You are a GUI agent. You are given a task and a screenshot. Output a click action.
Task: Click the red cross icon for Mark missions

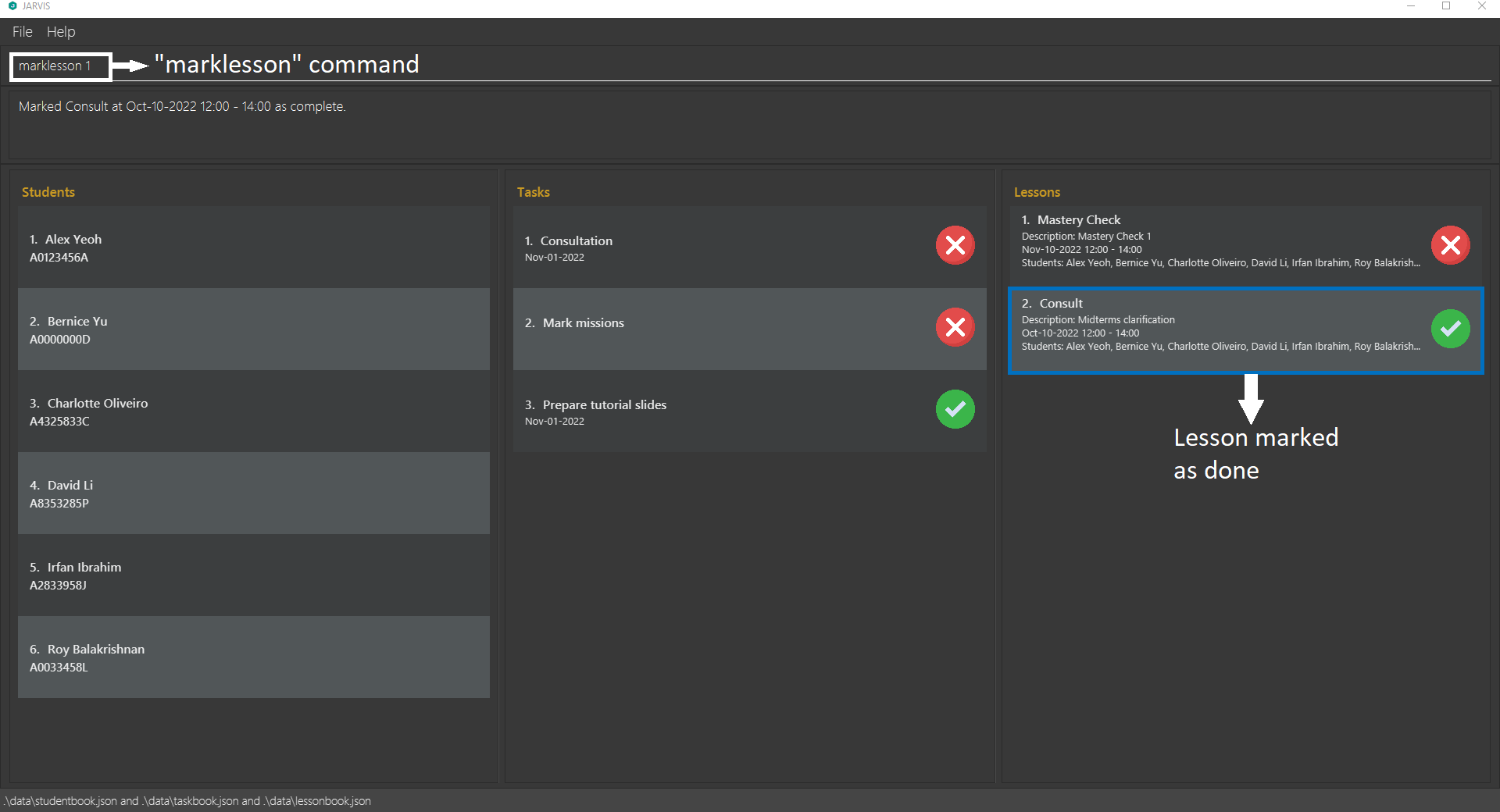click(955, 327)
